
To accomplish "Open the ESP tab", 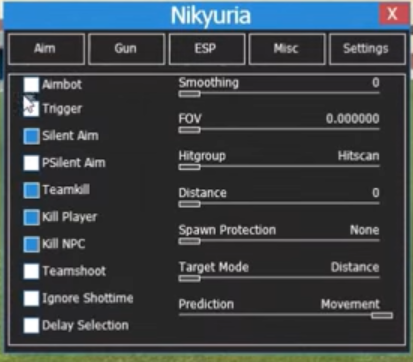I will [x=207, y=49].
